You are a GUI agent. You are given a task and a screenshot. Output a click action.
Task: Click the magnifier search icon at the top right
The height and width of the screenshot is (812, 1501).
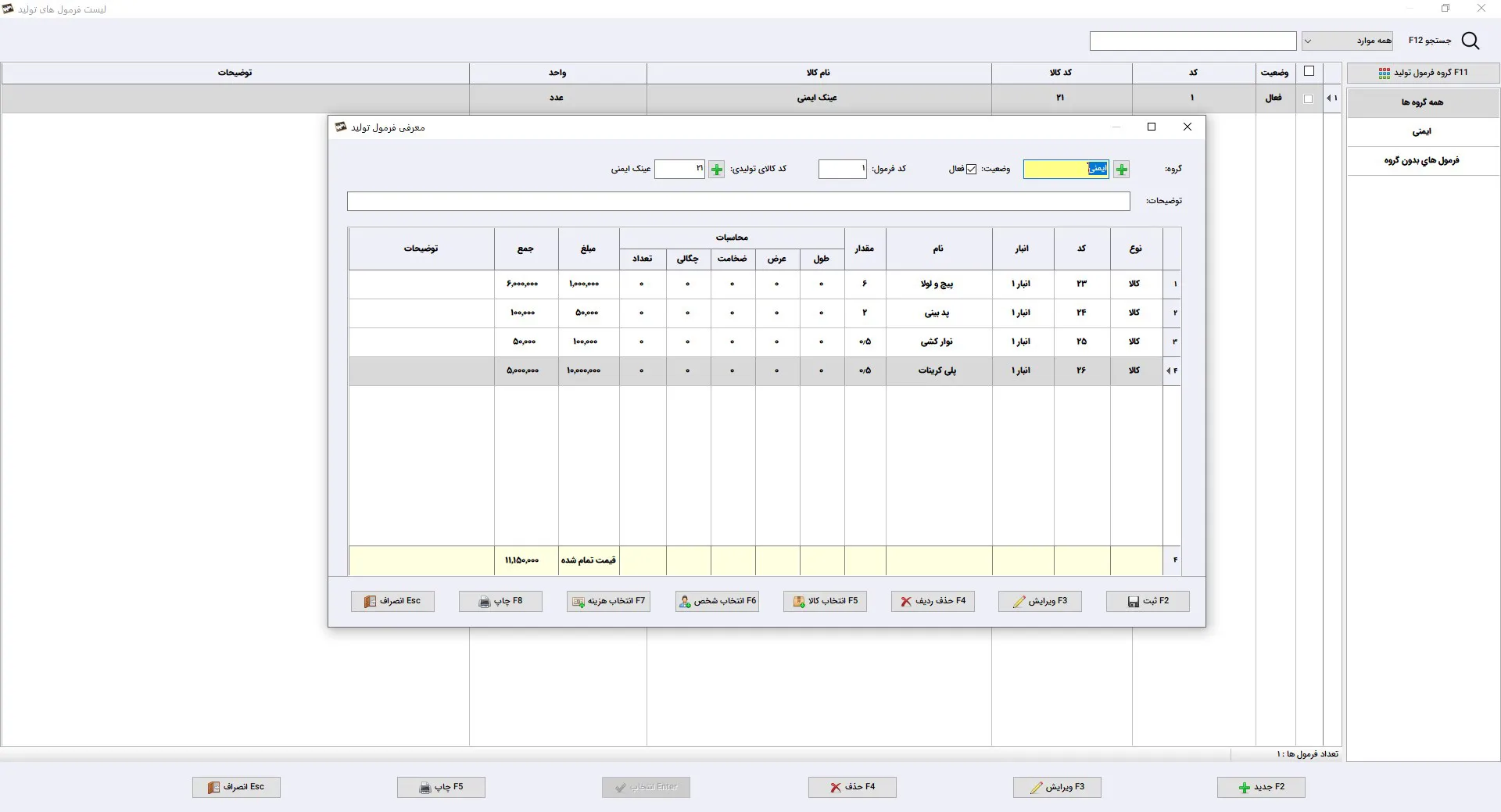1470,41
